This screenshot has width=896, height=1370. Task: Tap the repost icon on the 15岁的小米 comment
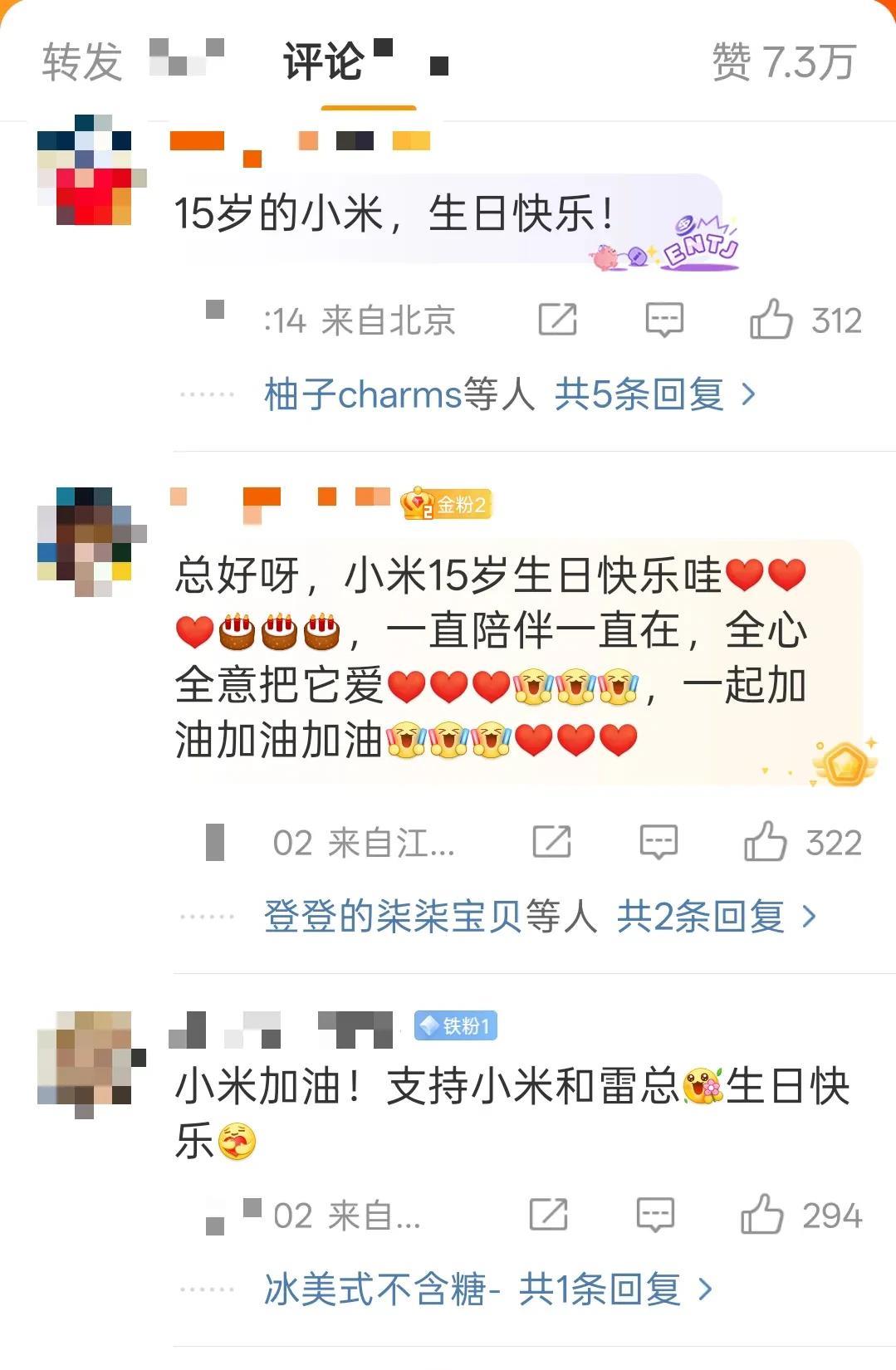[x=557, y=319]
